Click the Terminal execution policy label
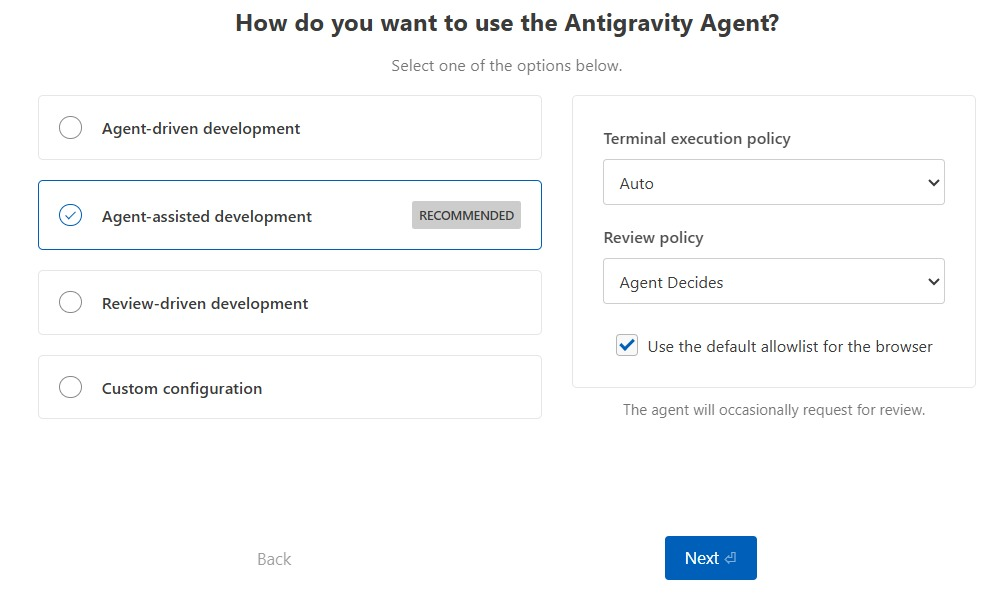This screenshot has width=1003, height=605. (696, 138)
